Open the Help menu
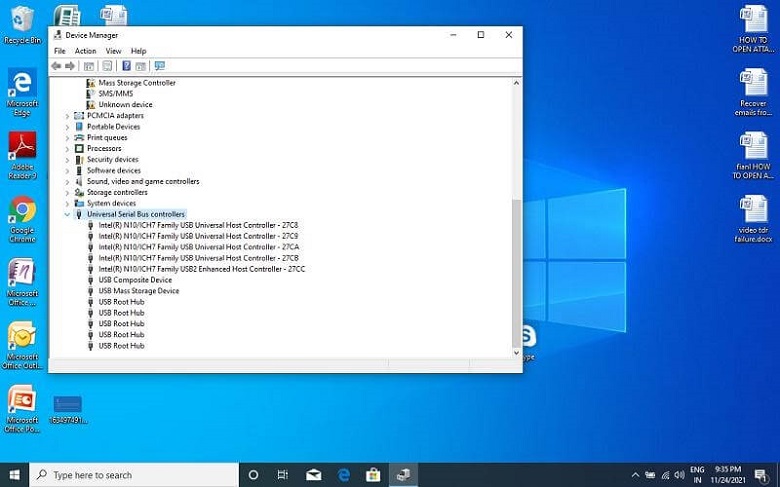 tap(139, 51)
